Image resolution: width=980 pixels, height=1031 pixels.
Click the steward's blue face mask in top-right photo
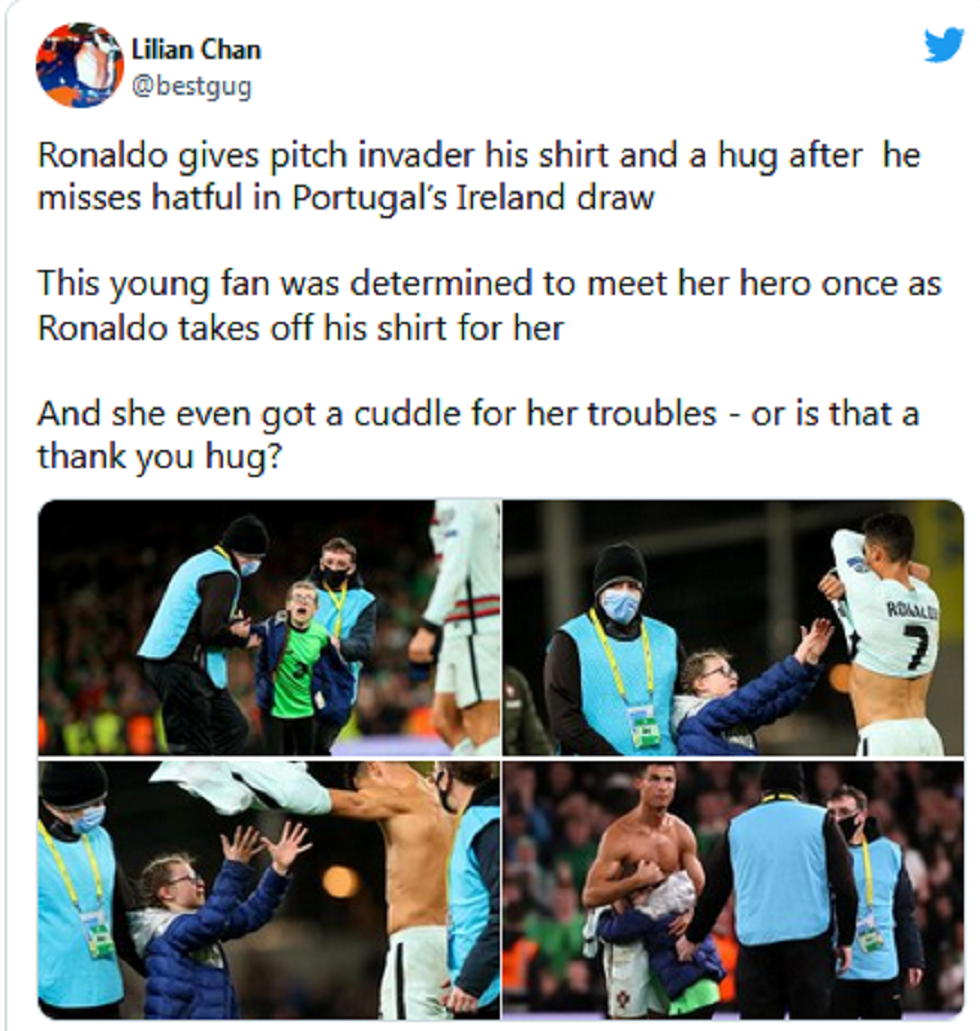[x=620, y=604]
